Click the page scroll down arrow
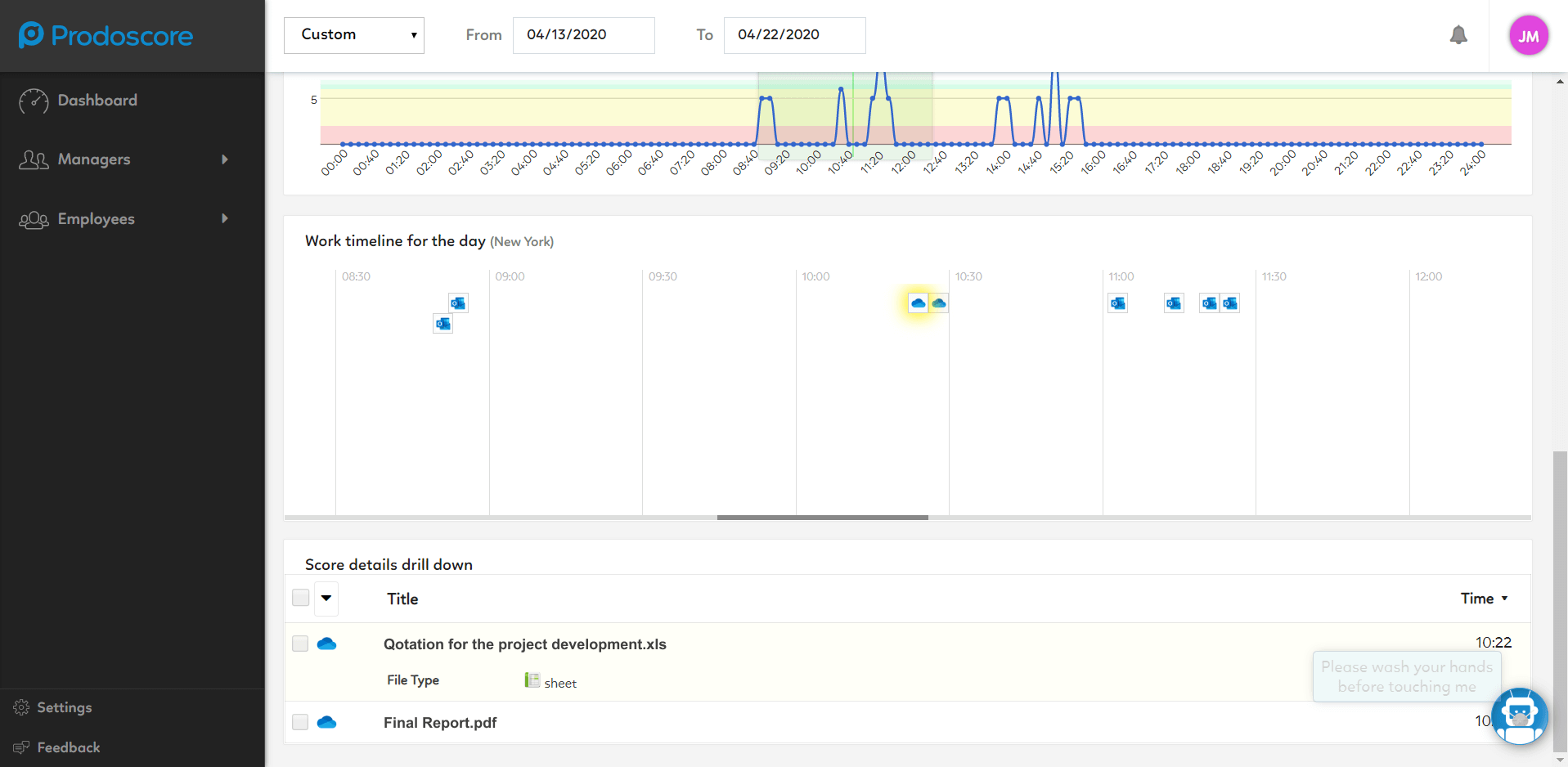1568x767 pixels. coord(1561,760)
